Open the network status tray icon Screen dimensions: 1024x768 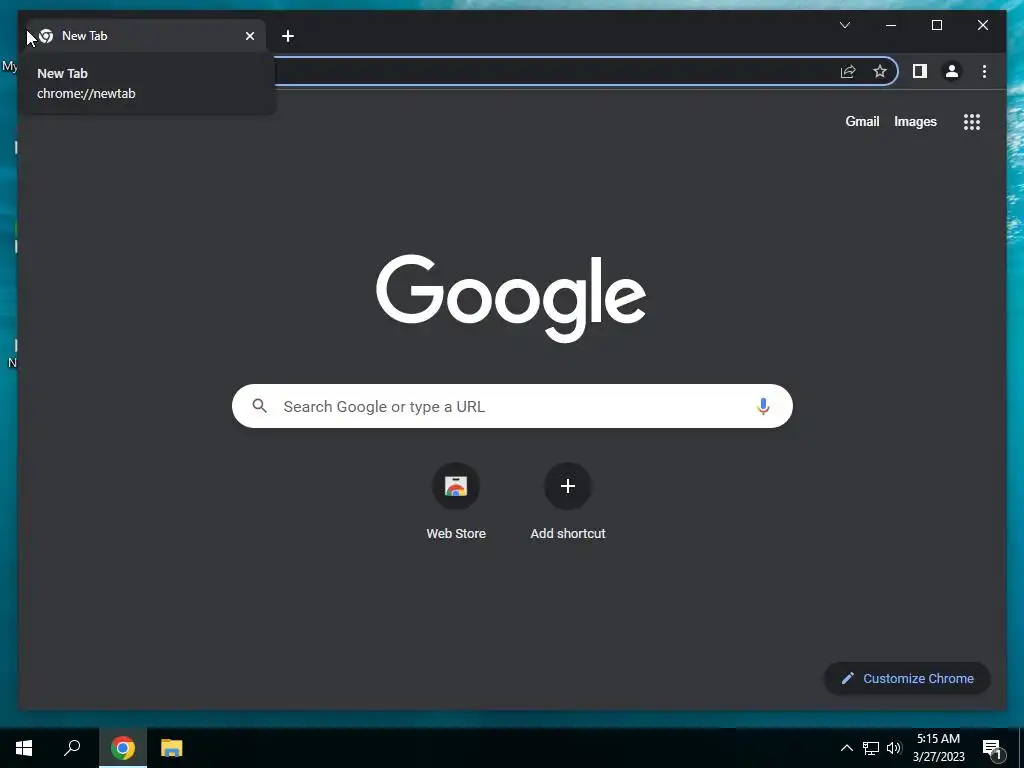pos(871,748)
